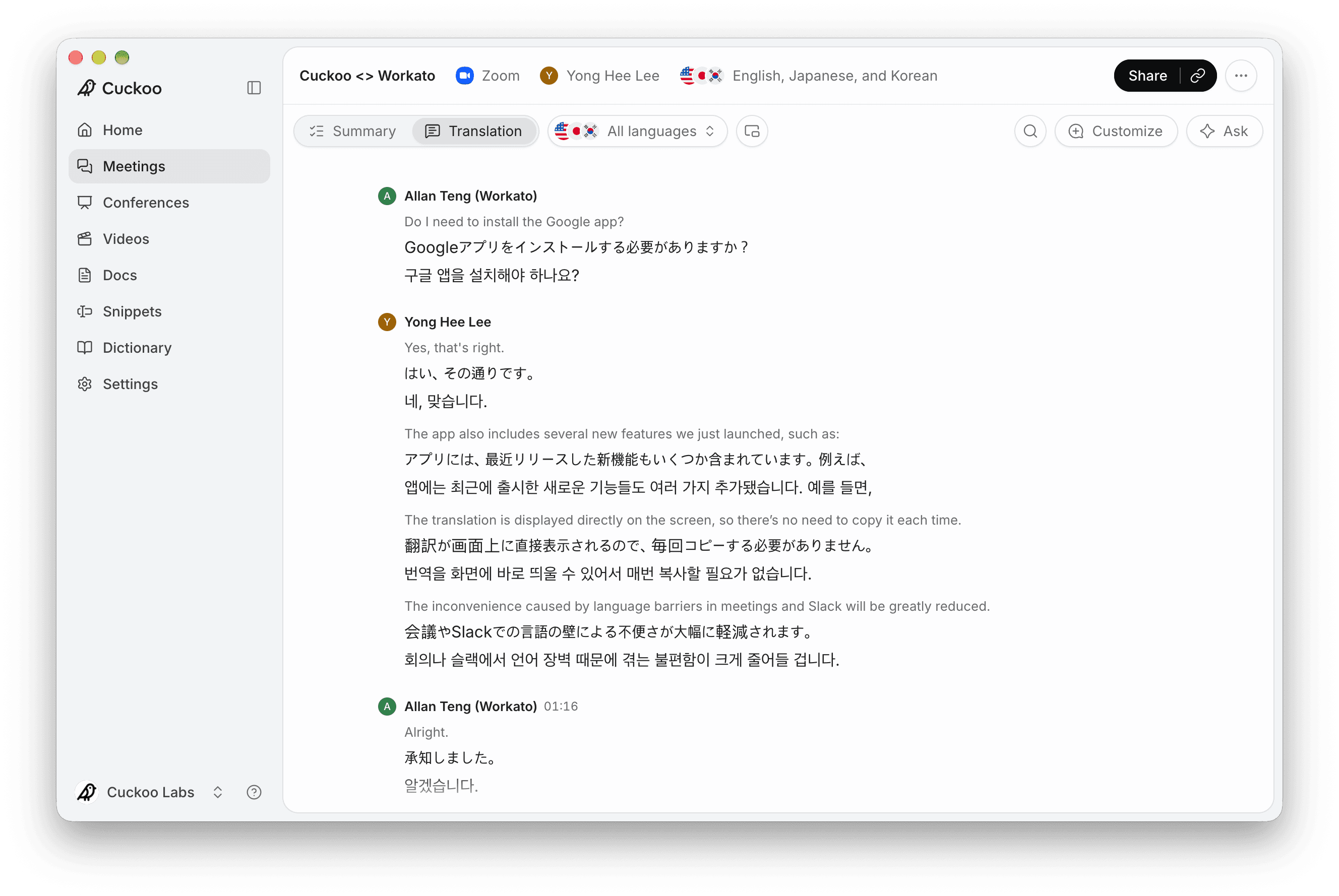Open the help question-mark icon
Image resolution: width=1339 pixels, height=896 pixels.
254,792
